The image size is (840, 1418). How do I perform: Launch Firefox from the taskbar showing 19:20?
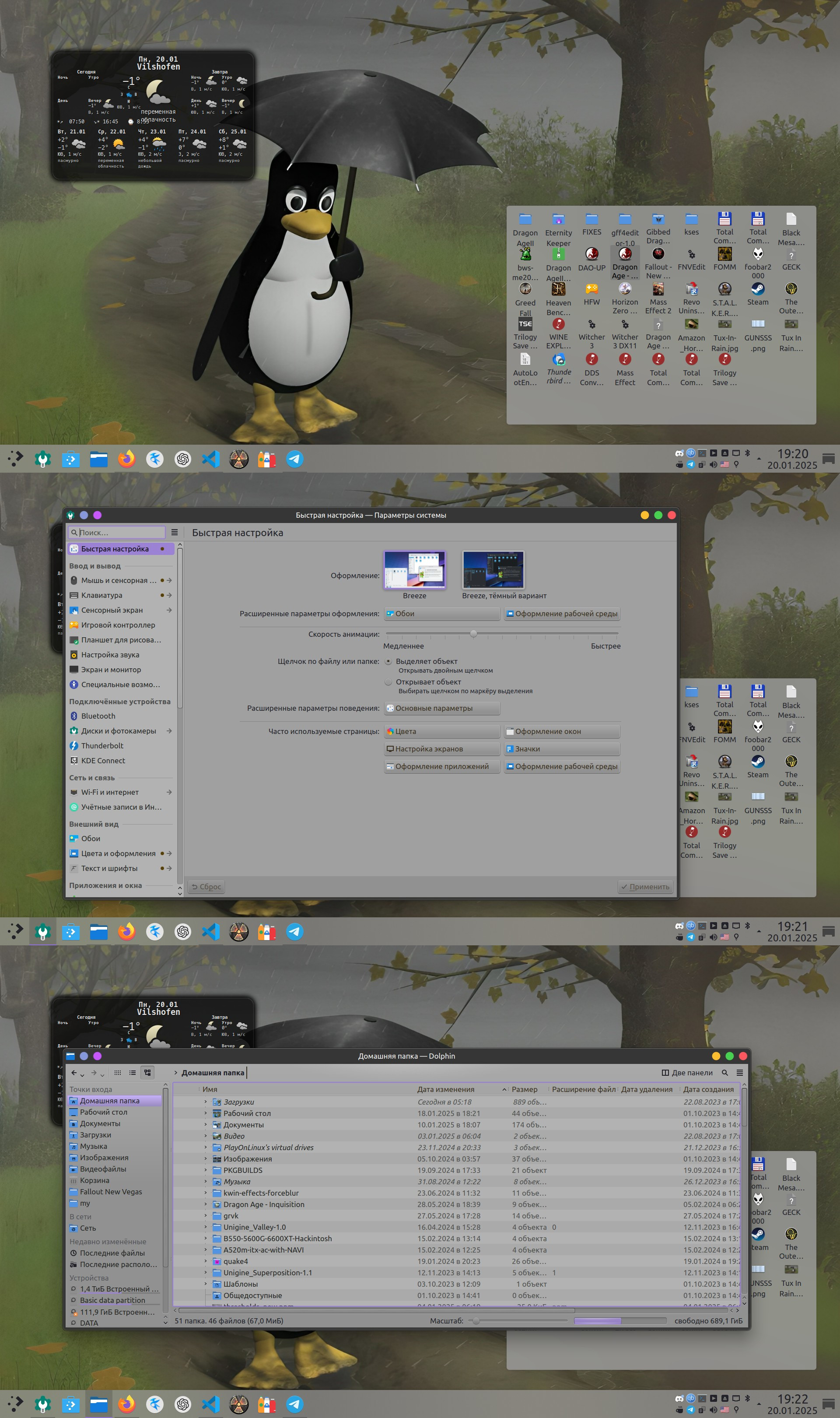pyautogui.click(x=126, y=459)
